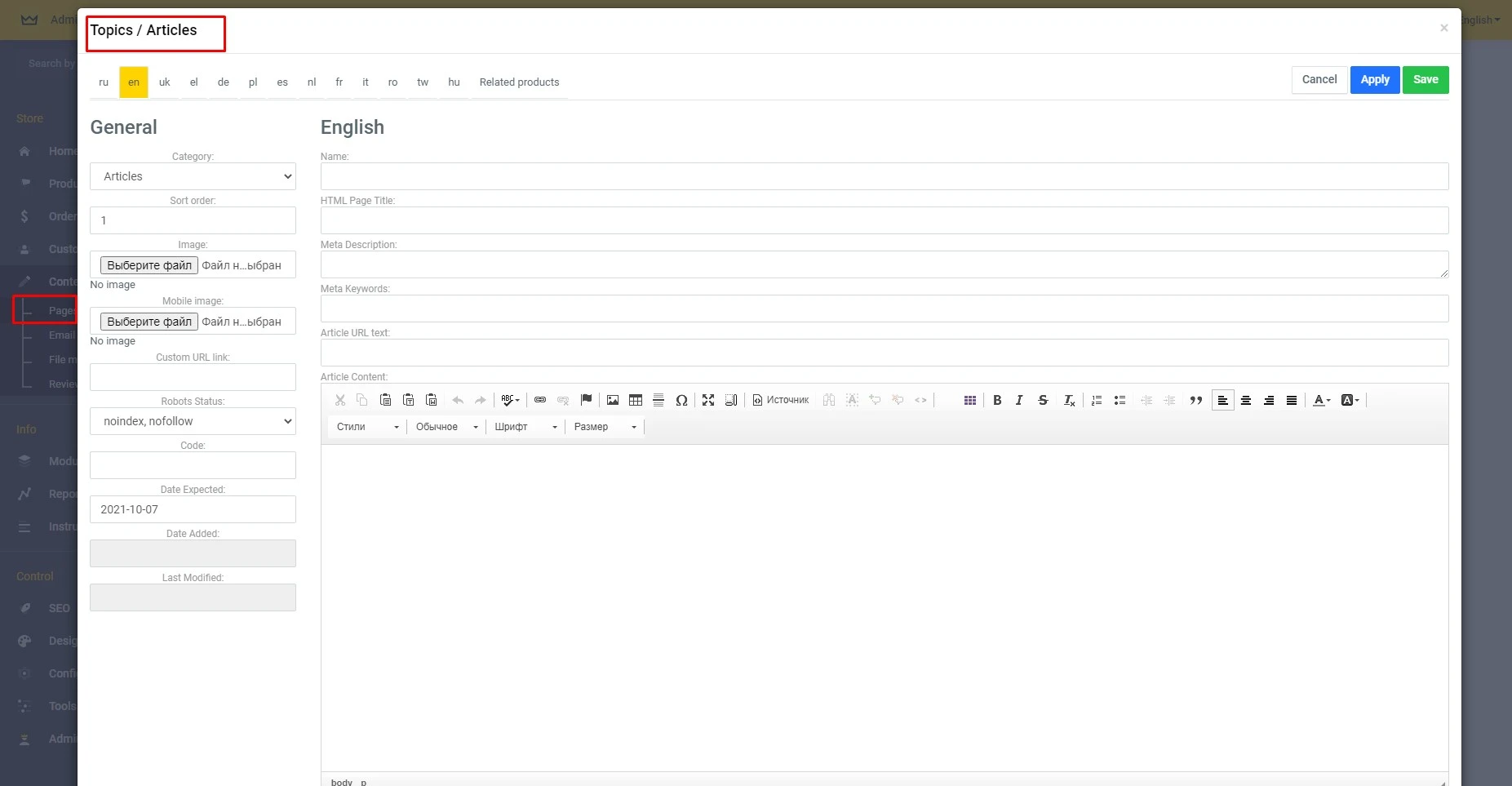Insert a table into the article body

[x=636, y=400]
